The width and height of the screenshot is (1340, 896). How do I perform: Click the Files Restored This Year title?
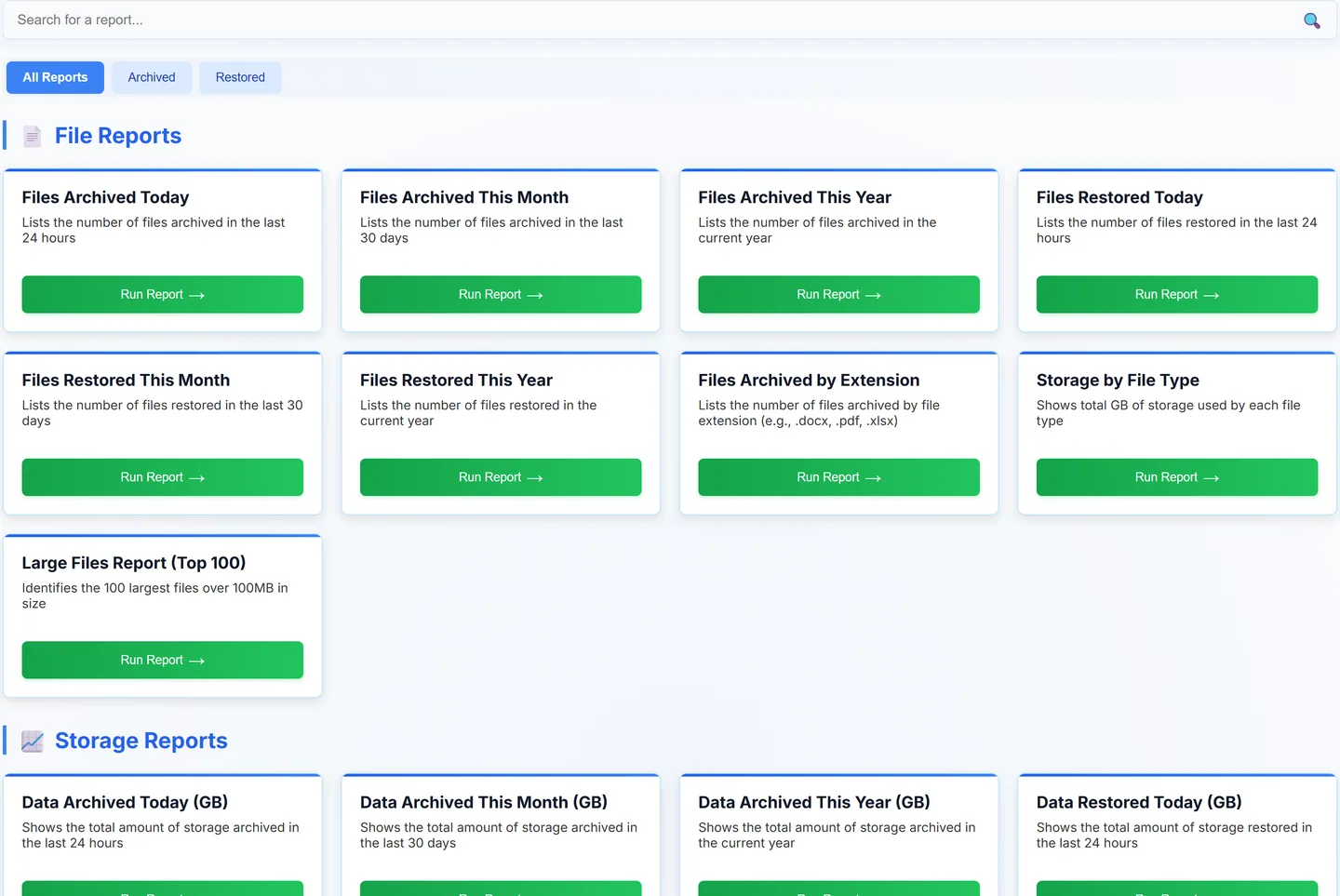(x=456, y=380)
